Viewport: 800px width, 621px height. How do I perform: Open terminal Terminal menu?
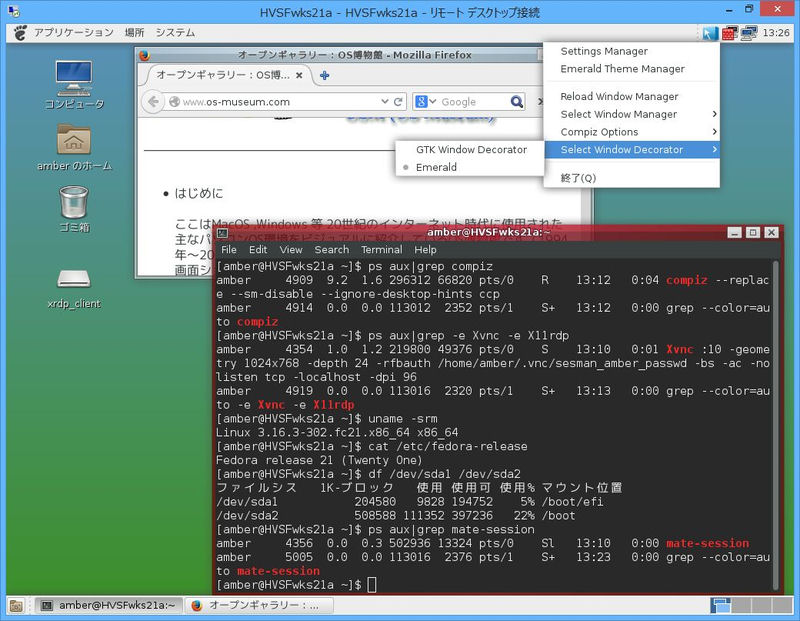coord(382,250)
